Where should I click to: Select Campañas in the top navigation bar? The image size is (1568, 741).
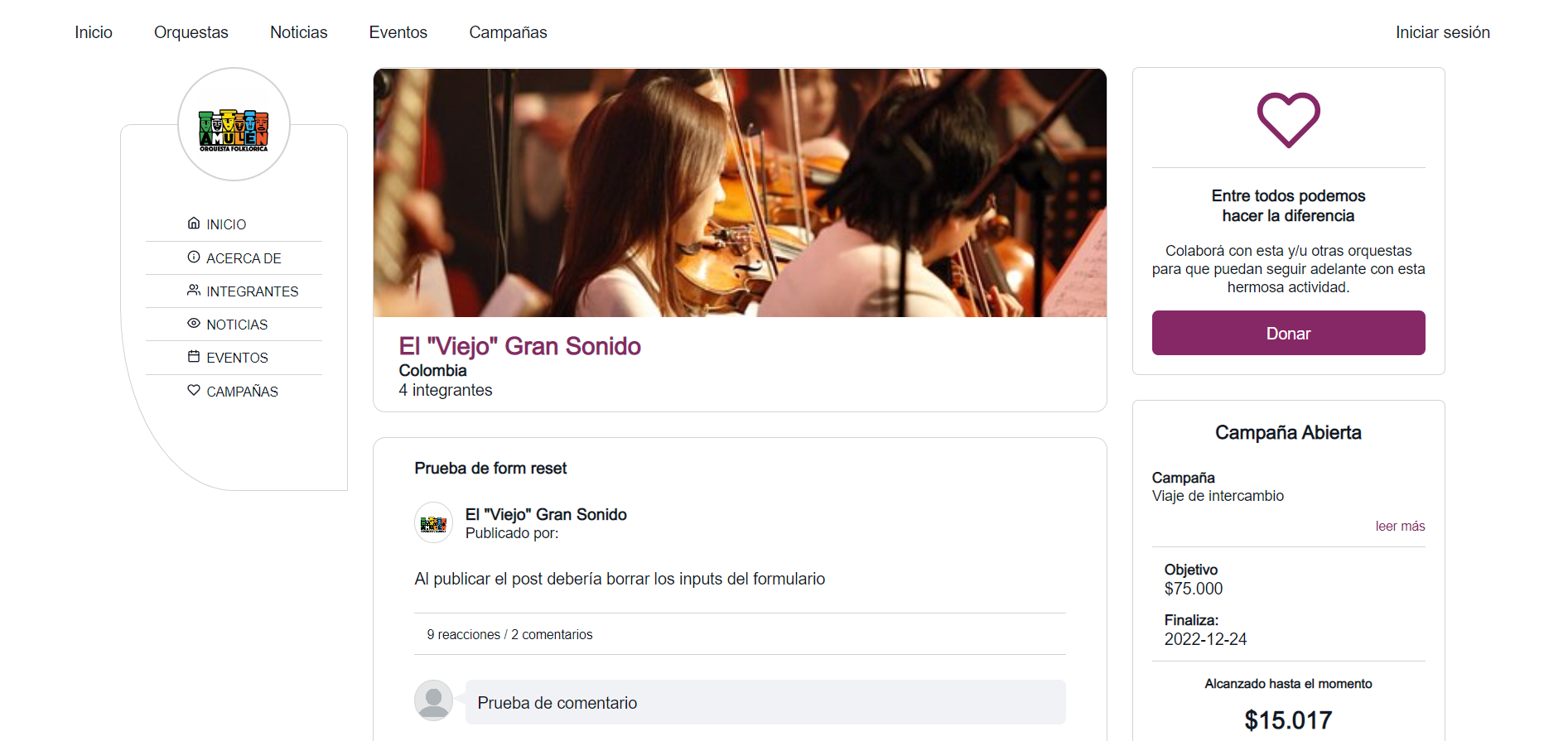(x=509, y=32)
